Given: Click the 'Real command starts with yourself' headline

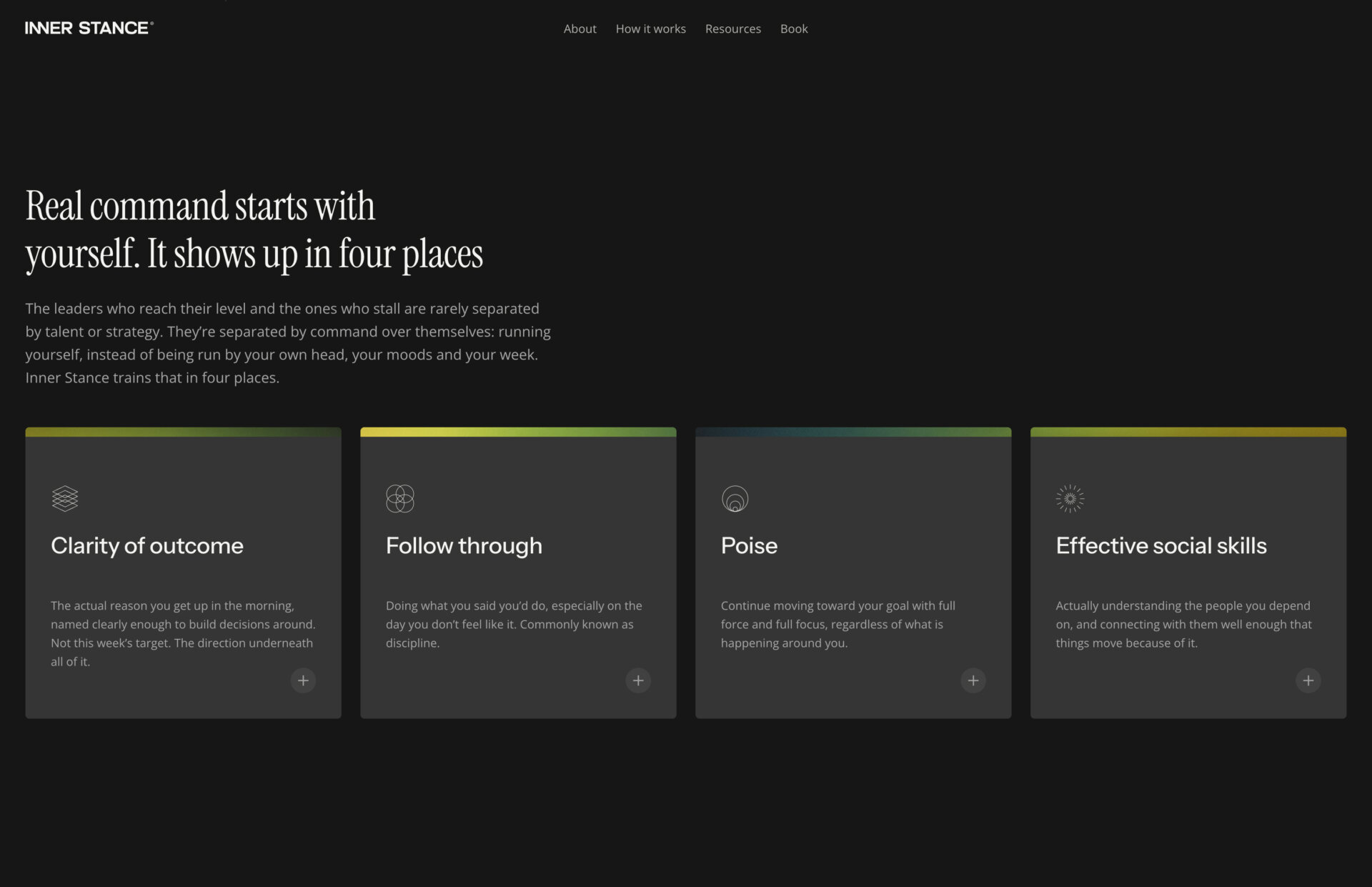Looking at the screenshot, I should click(x=254, y=230).
